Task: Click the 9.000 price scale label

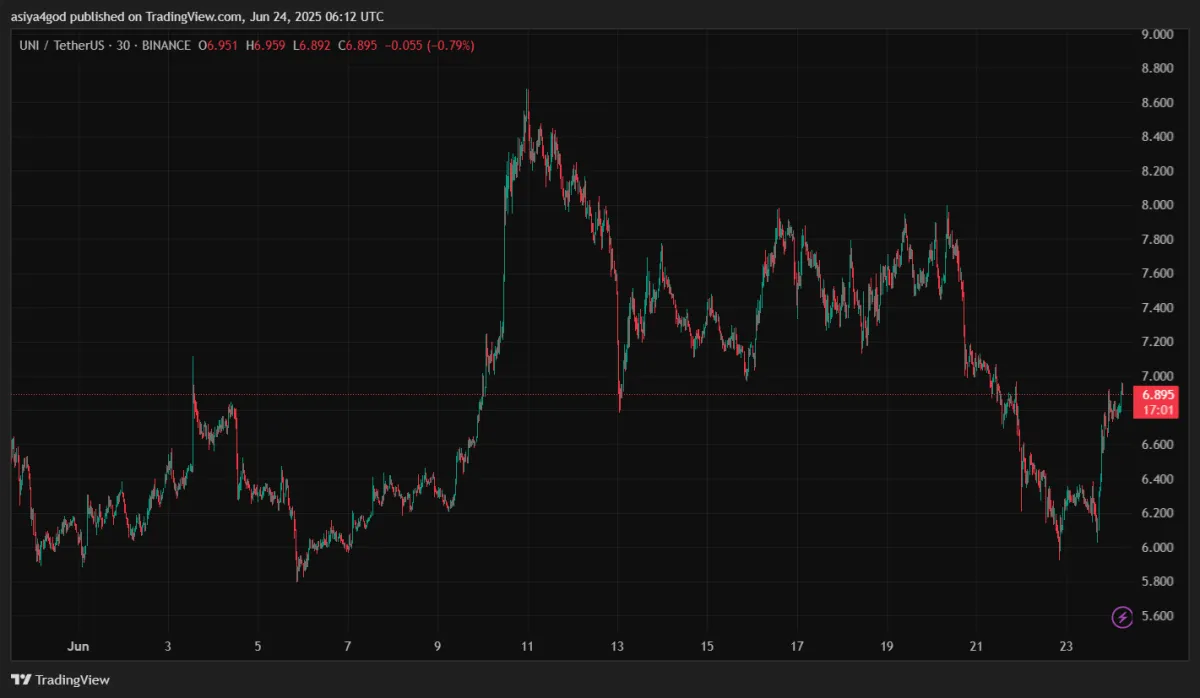Action: 1157,35
